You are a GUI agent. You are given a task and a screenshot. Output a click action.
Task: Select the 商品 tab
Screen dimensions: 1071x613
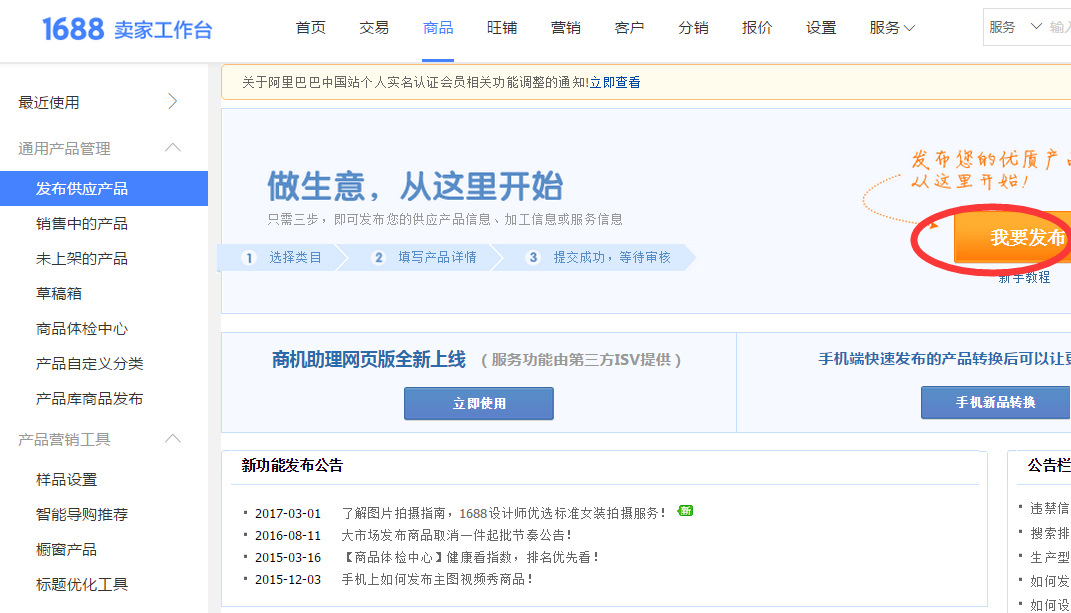point(438,28)
